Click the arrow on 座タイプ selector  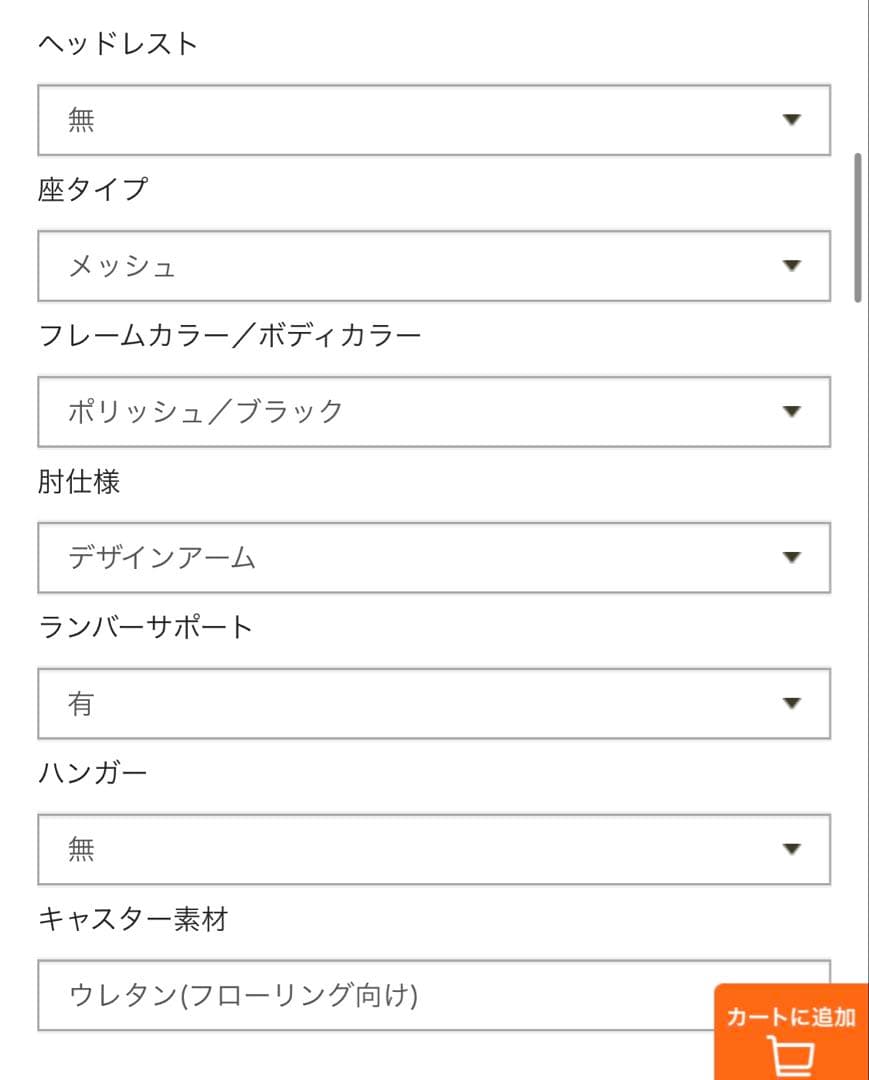[792, 266]
